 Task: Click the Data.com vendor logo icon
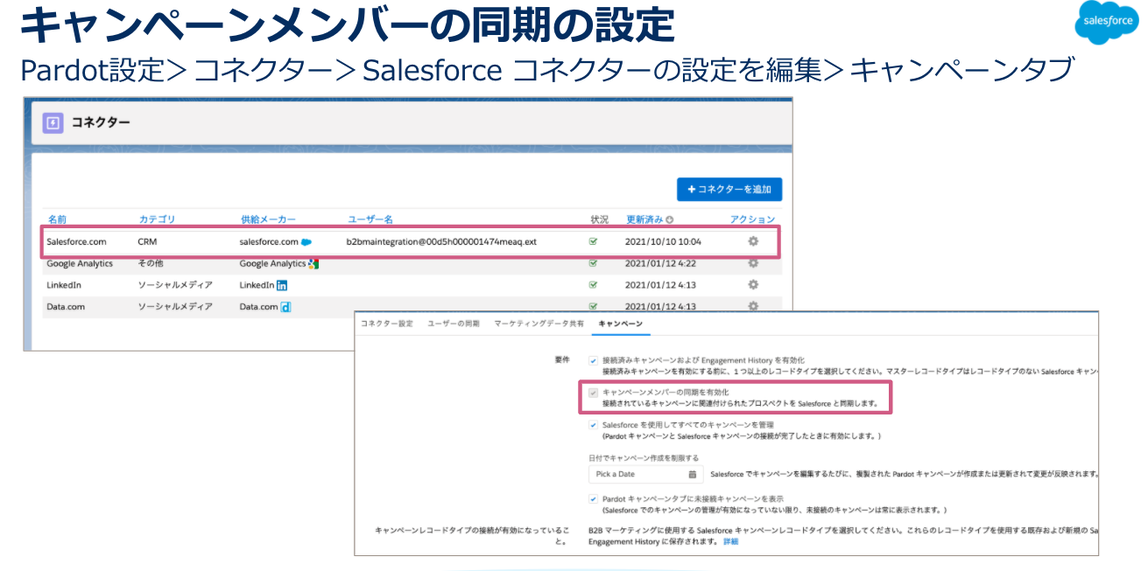(x=286, y=307)
